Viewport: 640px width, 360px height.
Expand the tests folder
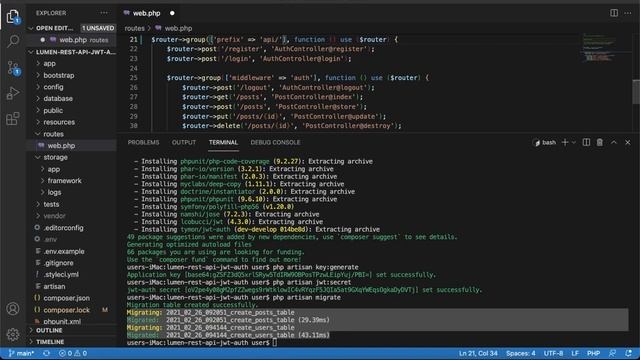[x=51, y=204]
